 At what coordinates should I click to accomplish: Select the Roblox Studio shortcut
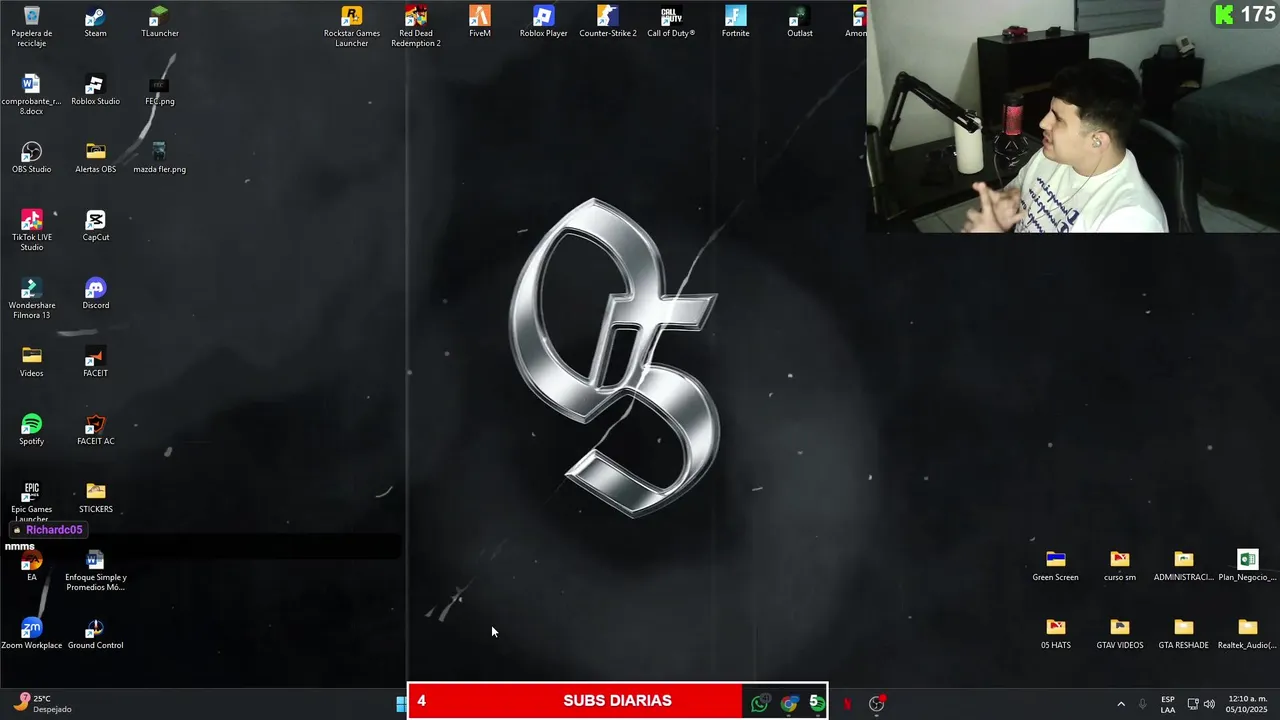[x=95, y=90]
